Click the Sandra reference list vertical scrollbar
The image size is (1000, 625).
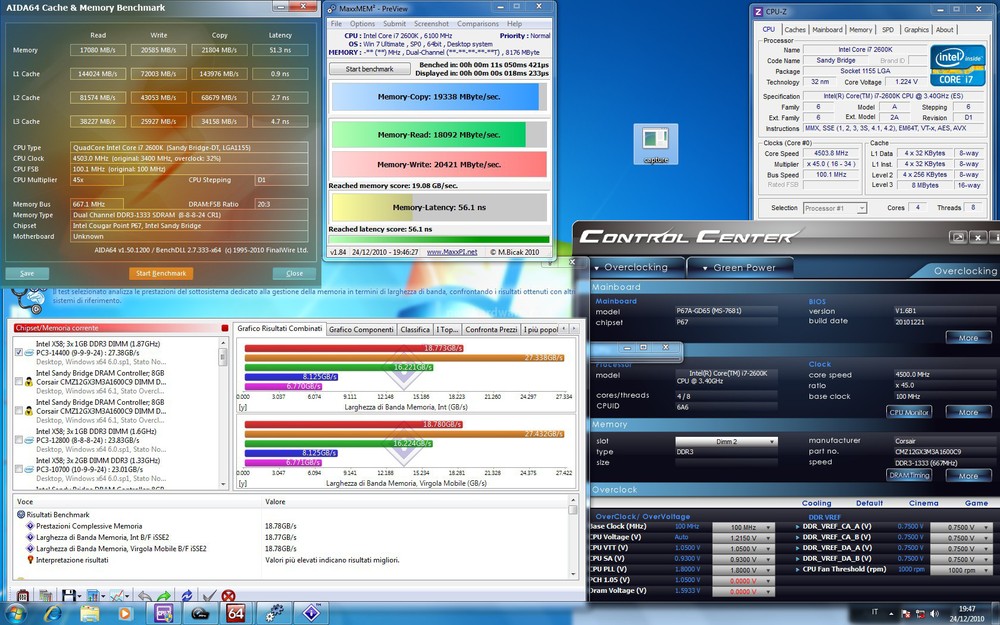click(223, 413)
